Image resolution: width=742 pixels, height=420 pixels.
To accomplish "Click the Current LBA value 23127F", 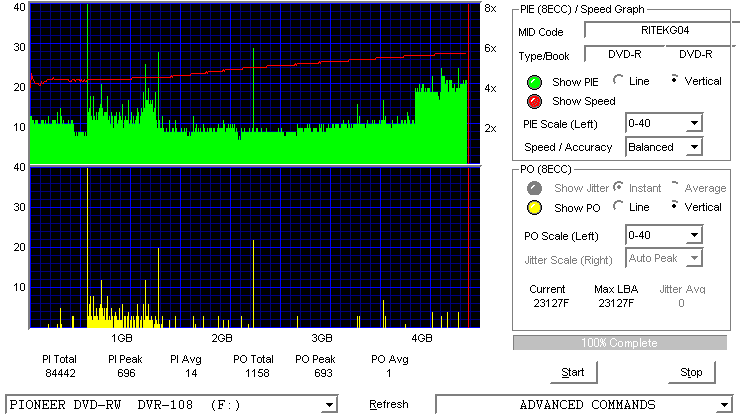I will coord(551,303).
